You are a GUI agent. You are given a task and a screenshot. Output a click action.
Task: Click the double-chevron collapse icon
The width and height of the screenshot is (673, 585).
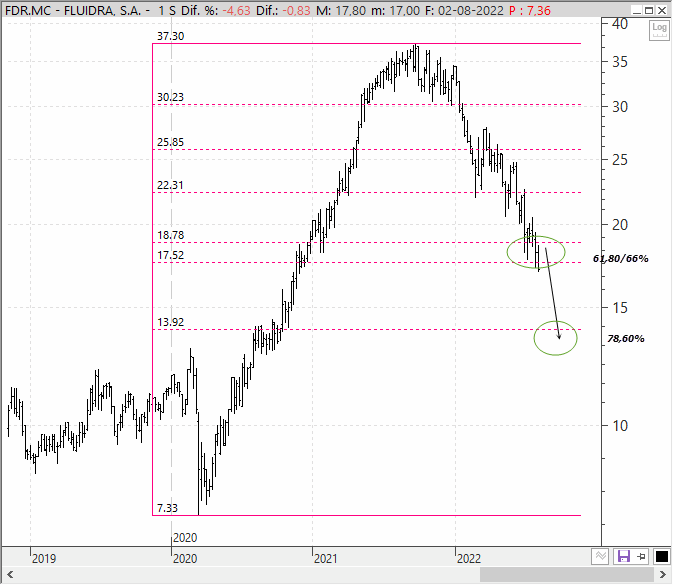(x=600, y=557)
